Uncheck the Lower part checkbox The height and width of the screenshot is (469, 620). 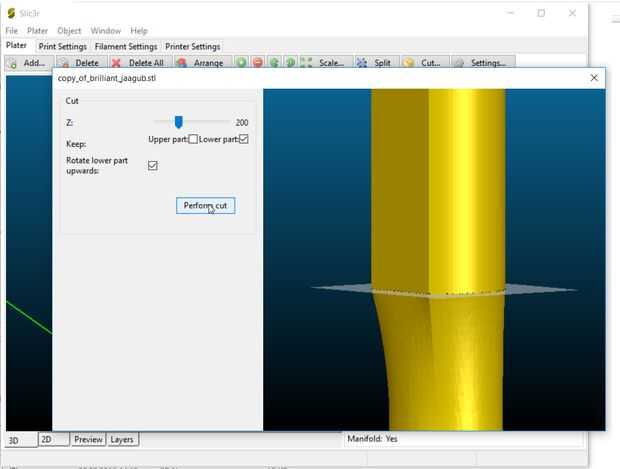pos(244,139)
